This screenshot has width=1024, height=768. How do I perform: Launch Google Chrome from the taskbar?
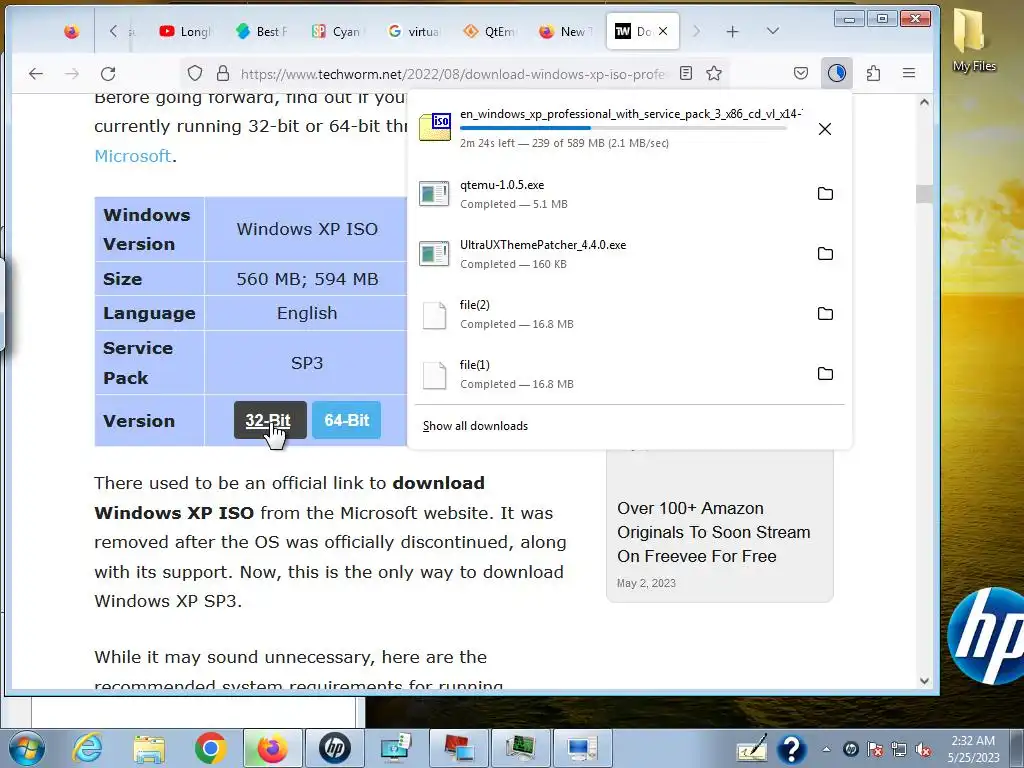tap(210, 748)
